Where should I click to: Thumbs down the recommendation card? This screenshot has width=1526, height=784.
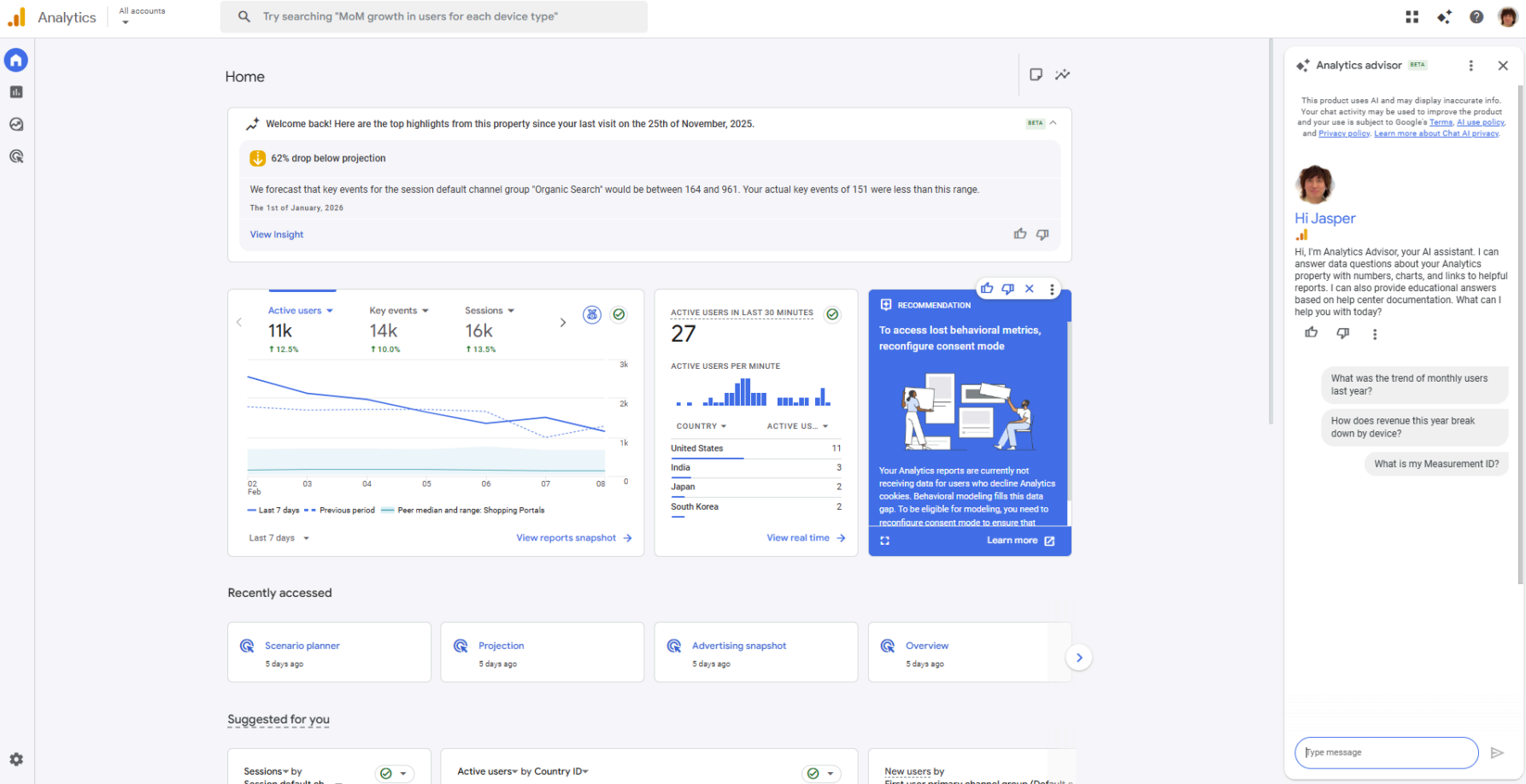1008,289
